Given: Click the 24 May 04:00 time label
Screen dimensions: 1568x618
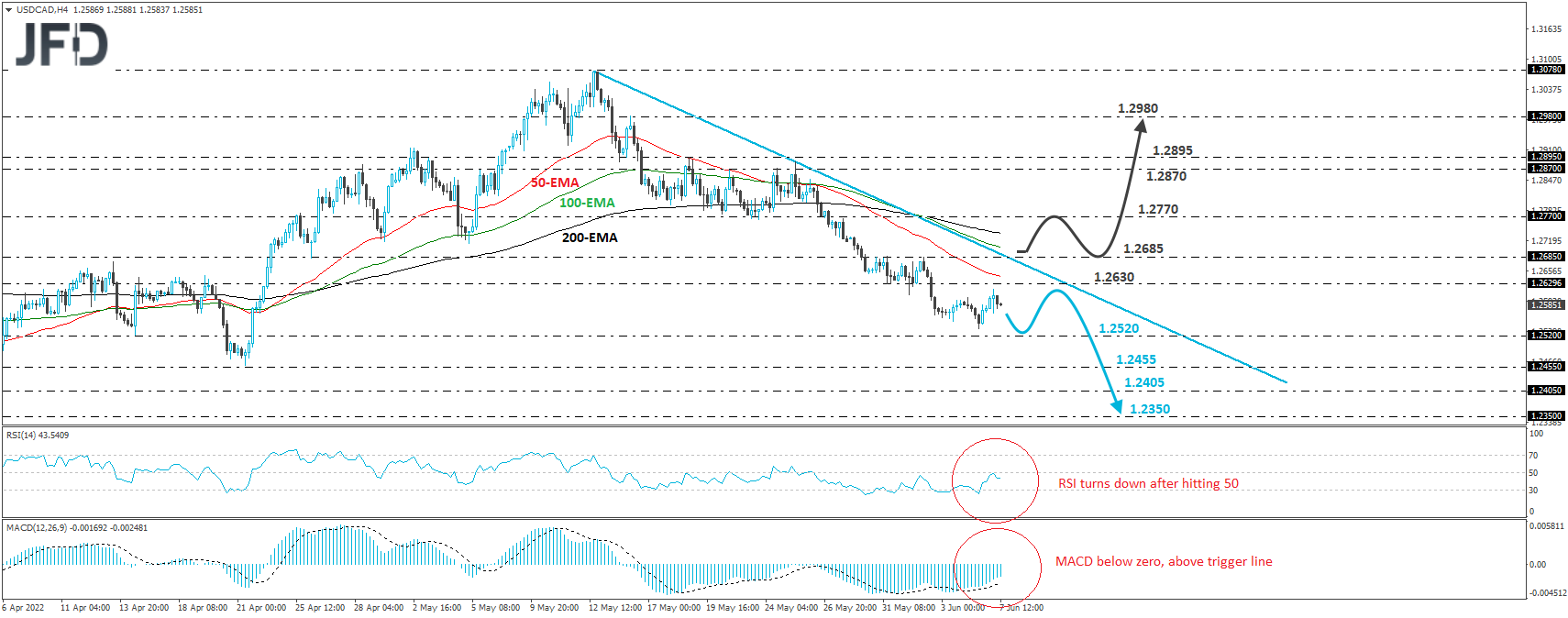Looking at the screenshot, I should click(x=791, y=607).
